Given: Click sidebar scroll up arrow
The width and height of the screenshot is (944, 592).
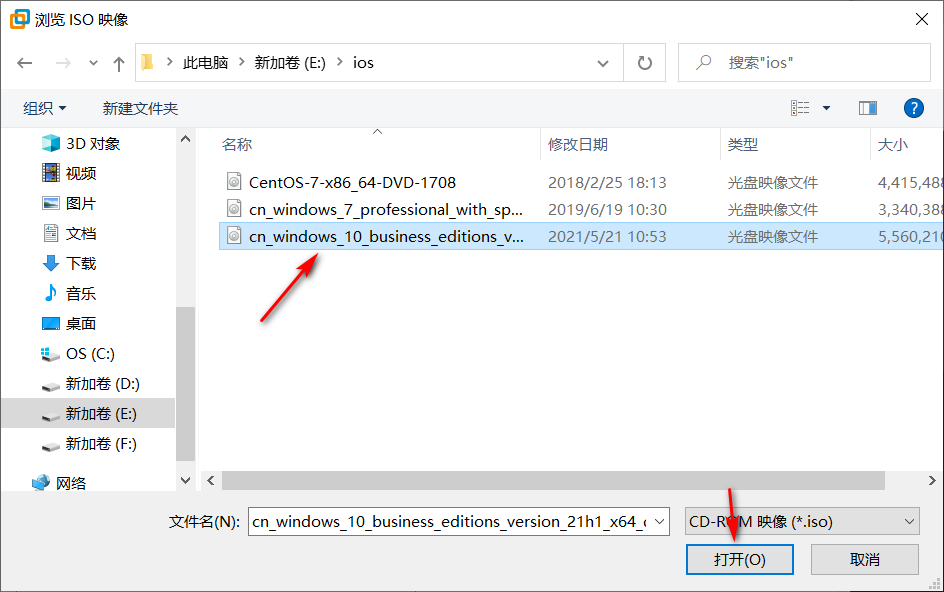Looking at the screenshot, I should (185, 139).
